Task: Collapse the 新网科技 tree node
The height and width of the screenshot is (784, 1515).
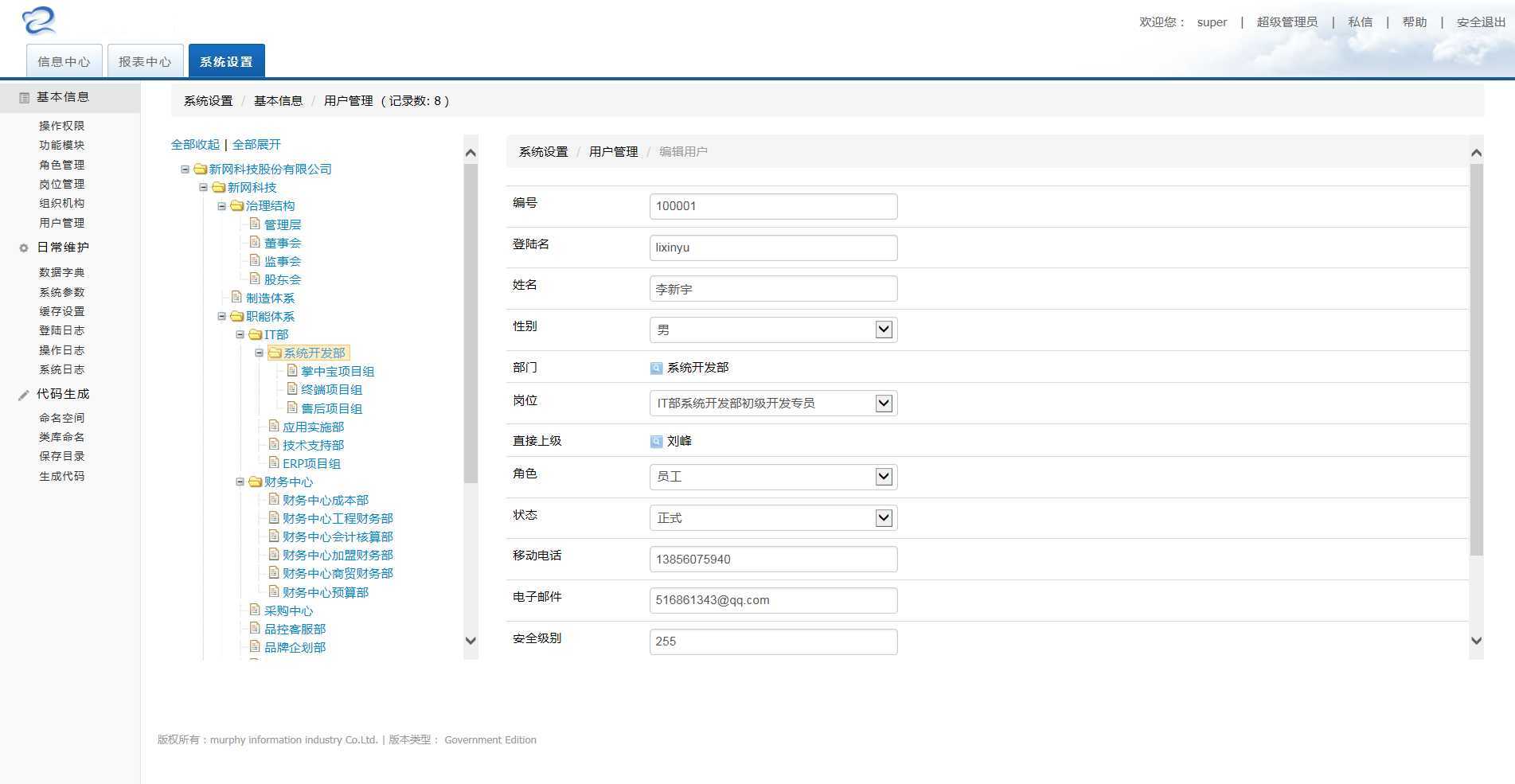Action: pos(204,188)
